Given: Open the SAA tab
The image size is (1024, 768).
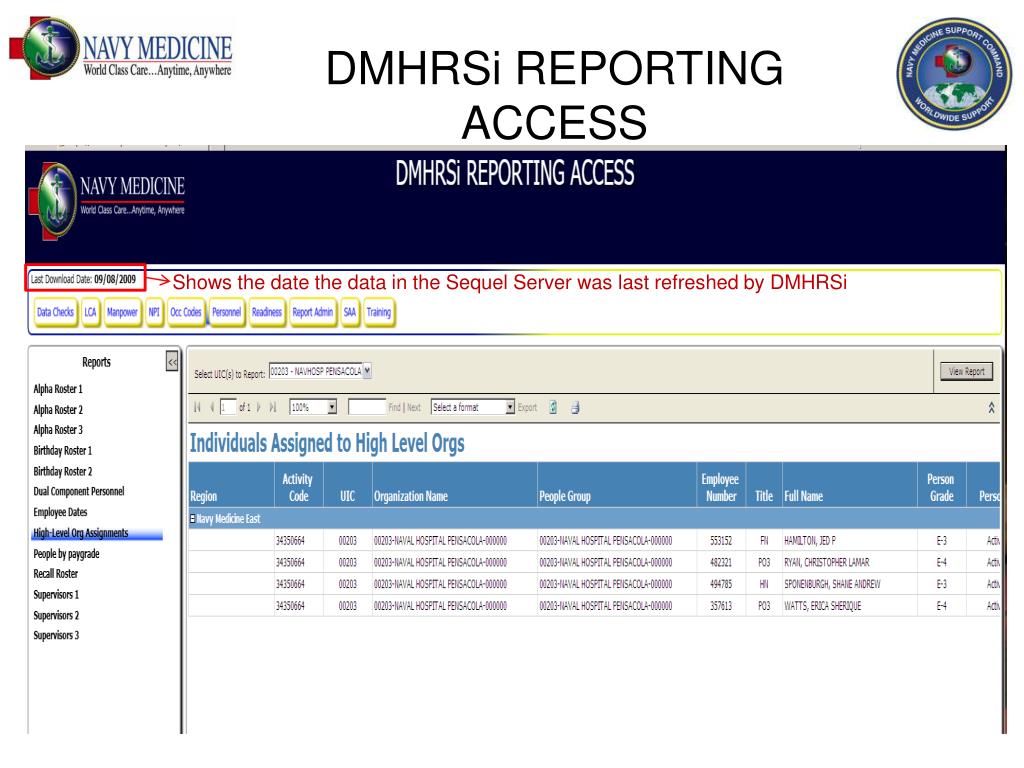Looking at the screenshot, I should 350,312.
